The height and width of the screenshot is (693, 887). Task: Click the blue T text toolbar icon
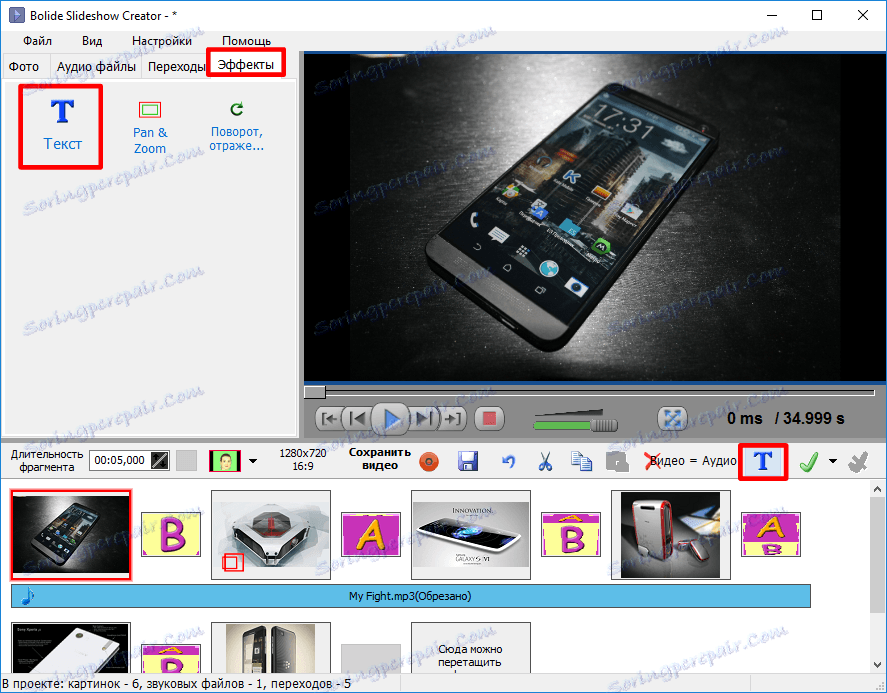763,461
